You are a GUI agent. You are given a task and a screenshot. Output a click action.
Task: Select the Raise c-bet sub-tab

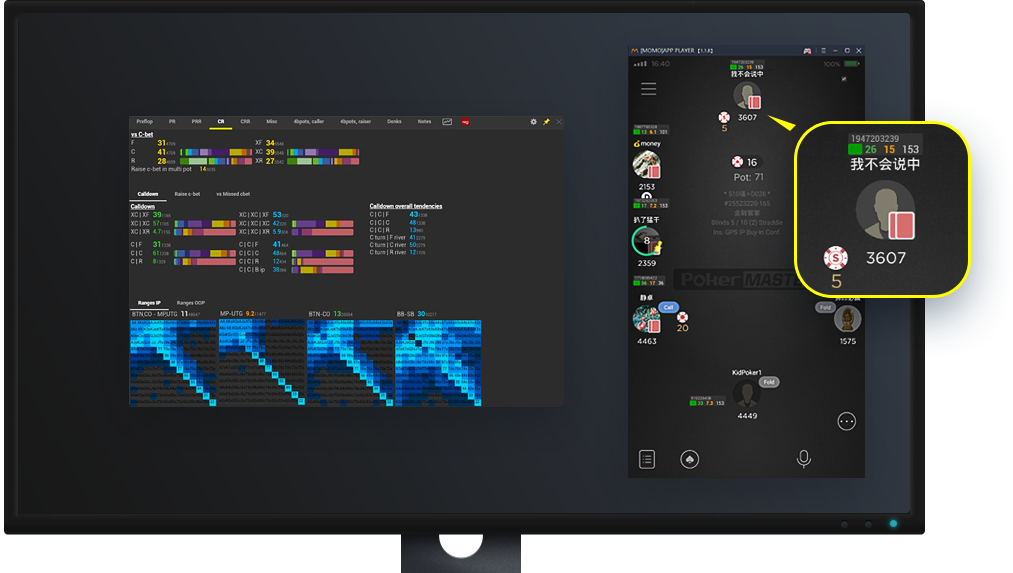click(187, 193)
